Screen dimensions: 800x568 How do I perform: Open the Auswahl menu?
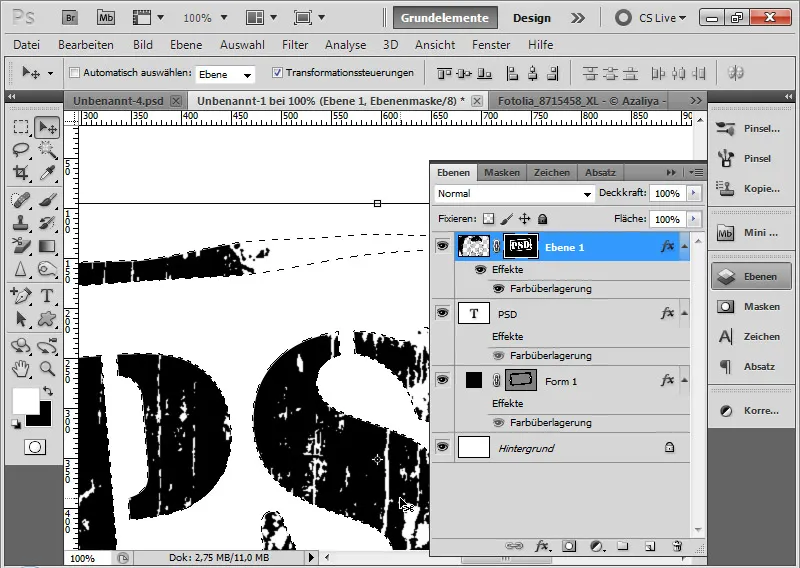(242, 45)
